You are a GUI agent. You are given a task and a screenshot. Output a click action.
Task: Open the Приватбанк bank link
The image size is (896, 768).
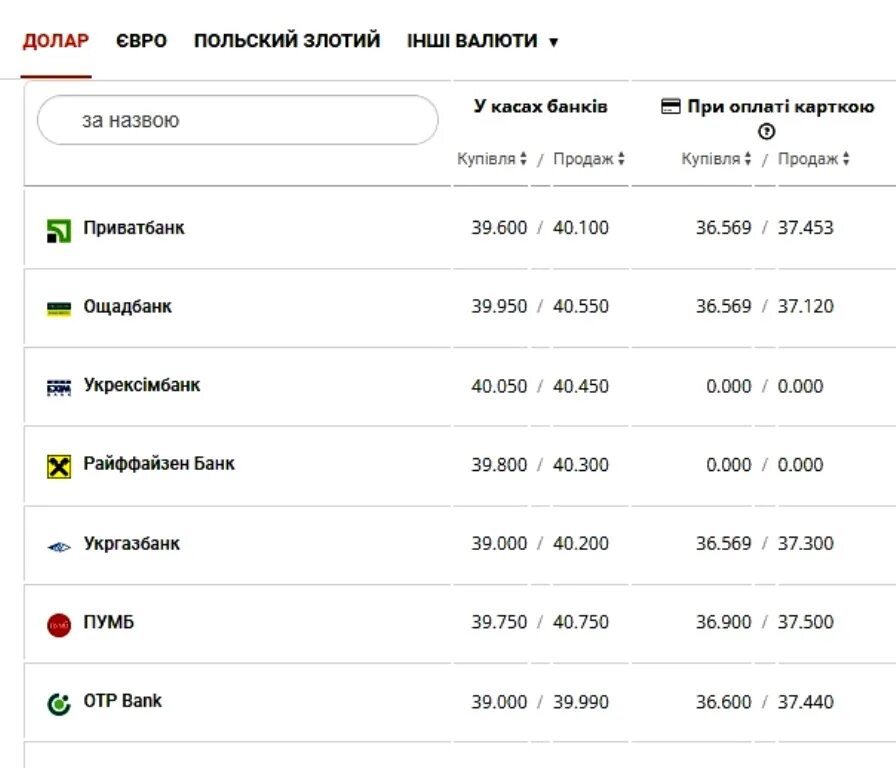(134, 228)
